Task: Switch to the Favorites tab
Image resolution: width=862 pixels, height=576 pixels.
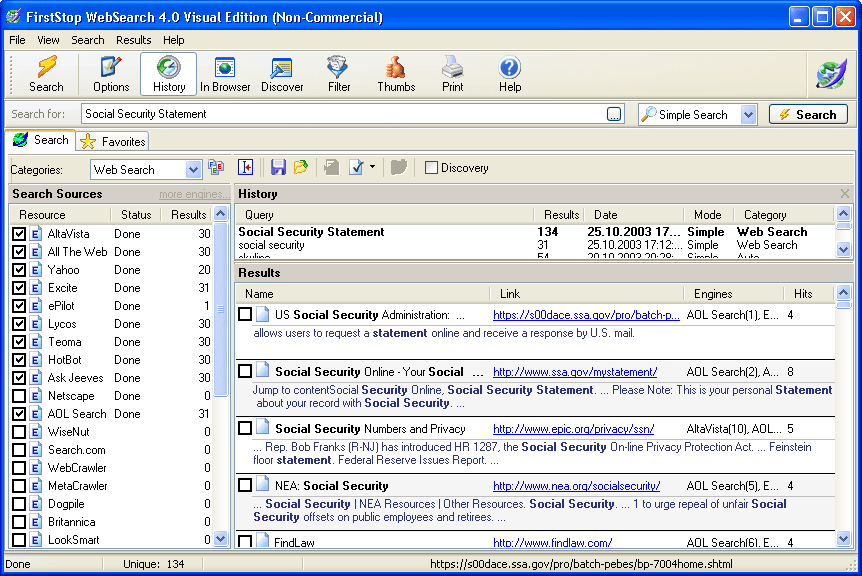Action: click(113, 141)
